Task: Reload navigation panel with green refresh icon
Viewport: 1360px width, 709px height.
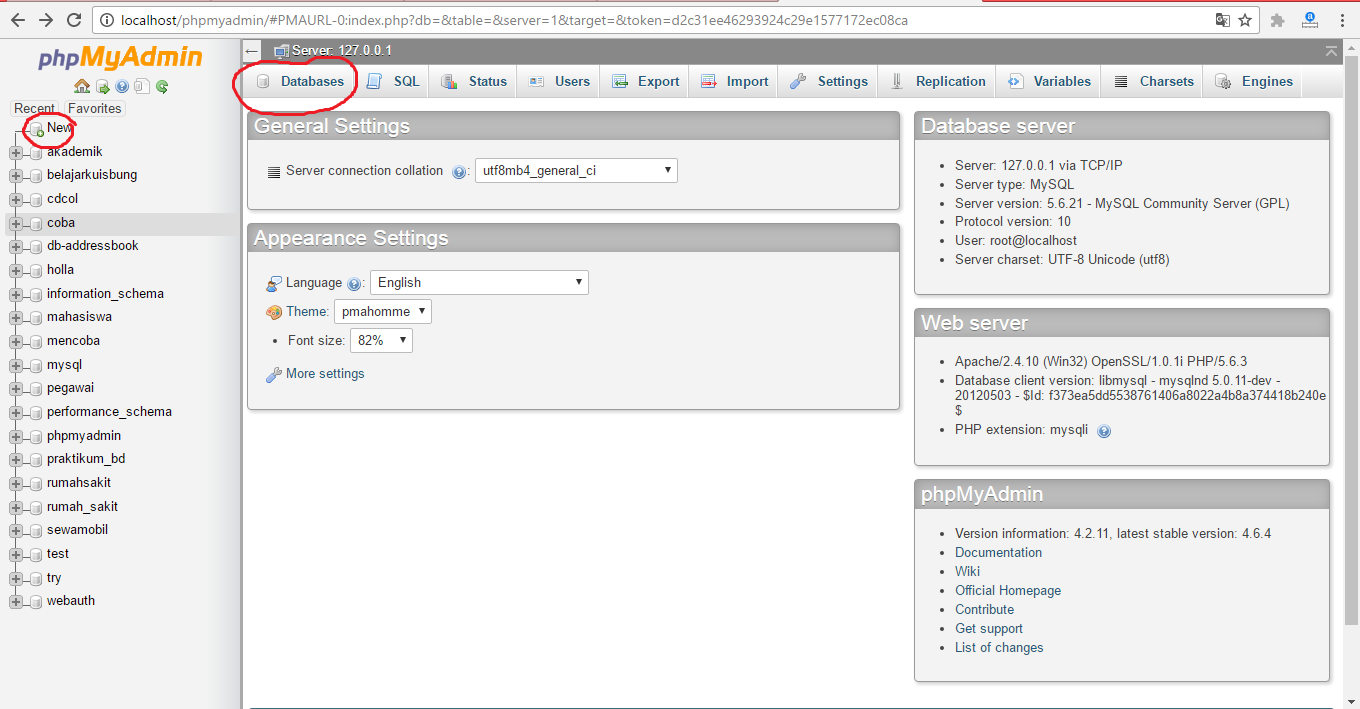Action: pyautogui.click(x=162, y=87)
